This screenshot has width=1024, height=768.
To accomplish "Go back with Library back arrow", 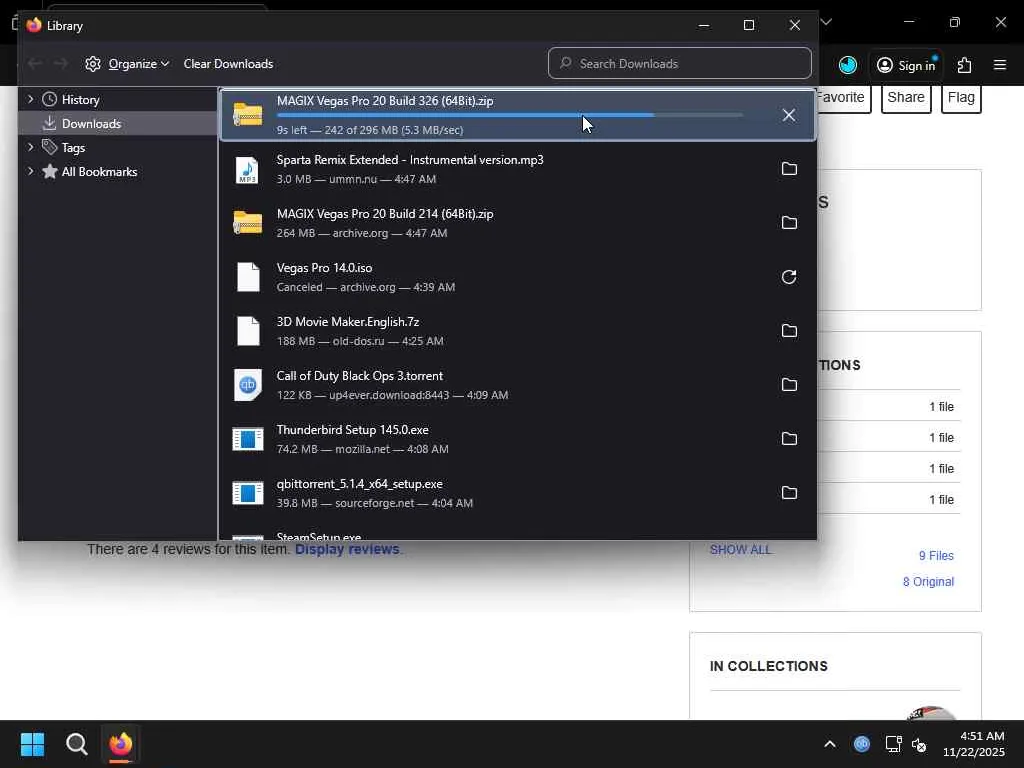I will tap(35, 63).
